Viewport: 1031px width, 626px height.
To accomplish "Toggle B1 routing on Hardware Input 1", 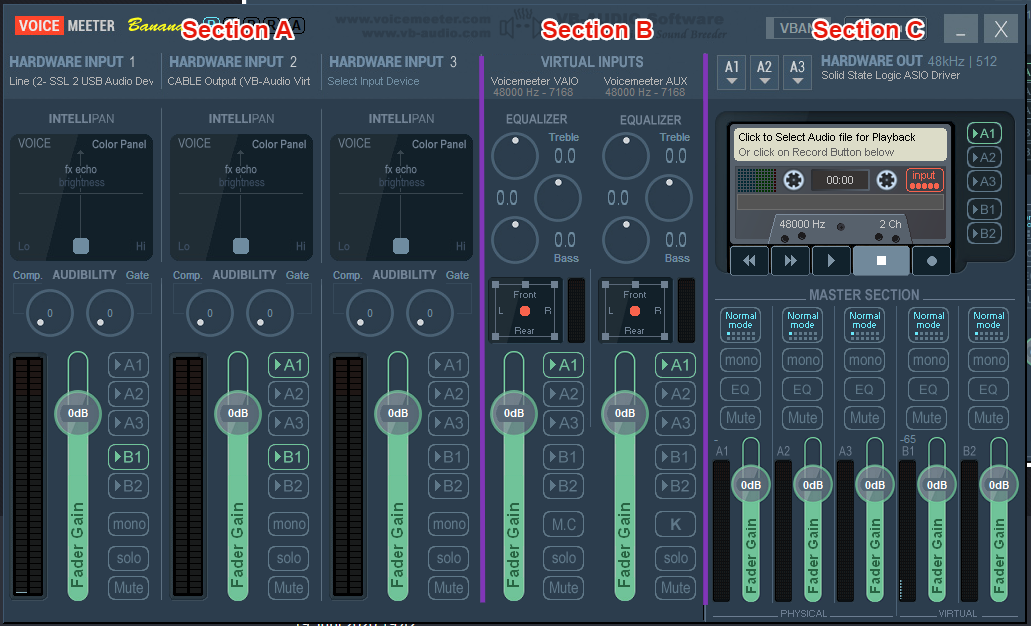I will 128,457.
